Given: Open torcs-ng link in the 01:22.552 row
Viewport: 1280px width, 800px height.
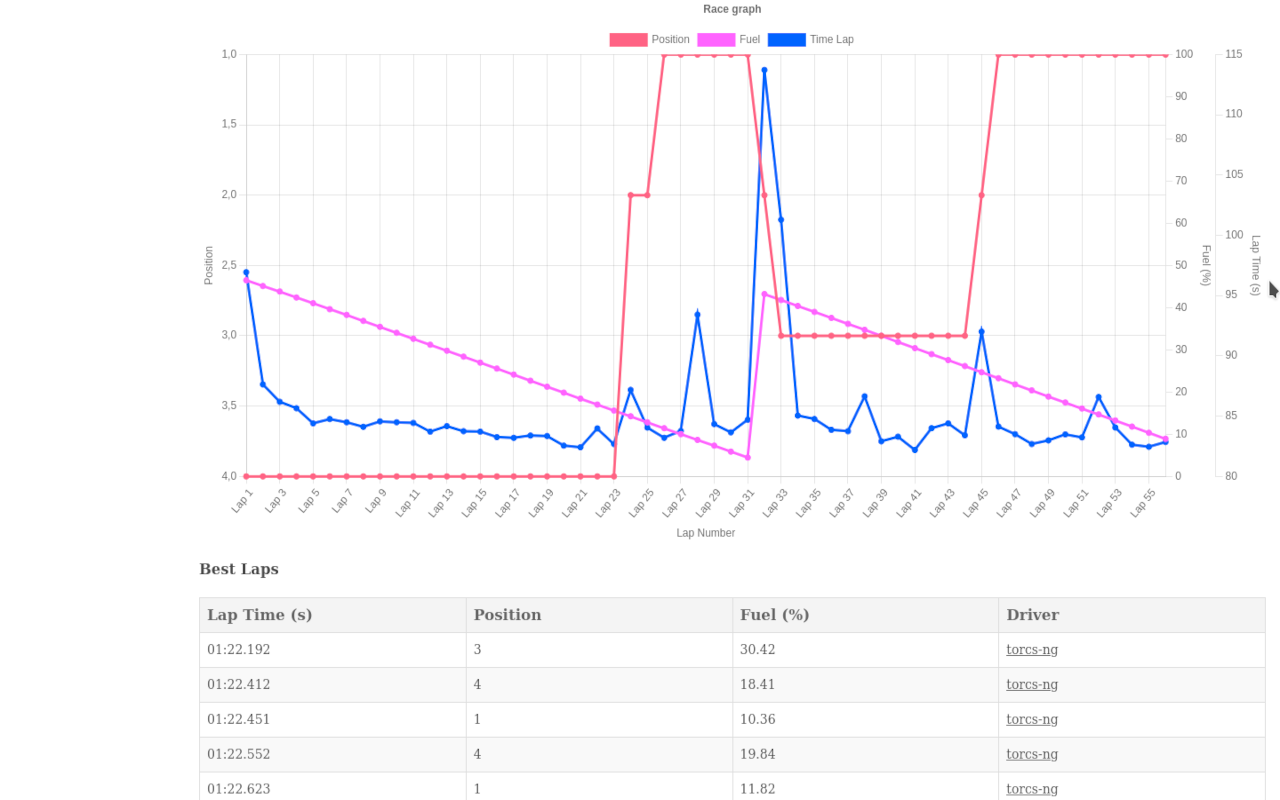Looking at the screenshot, I should (x=1032, y=755).
